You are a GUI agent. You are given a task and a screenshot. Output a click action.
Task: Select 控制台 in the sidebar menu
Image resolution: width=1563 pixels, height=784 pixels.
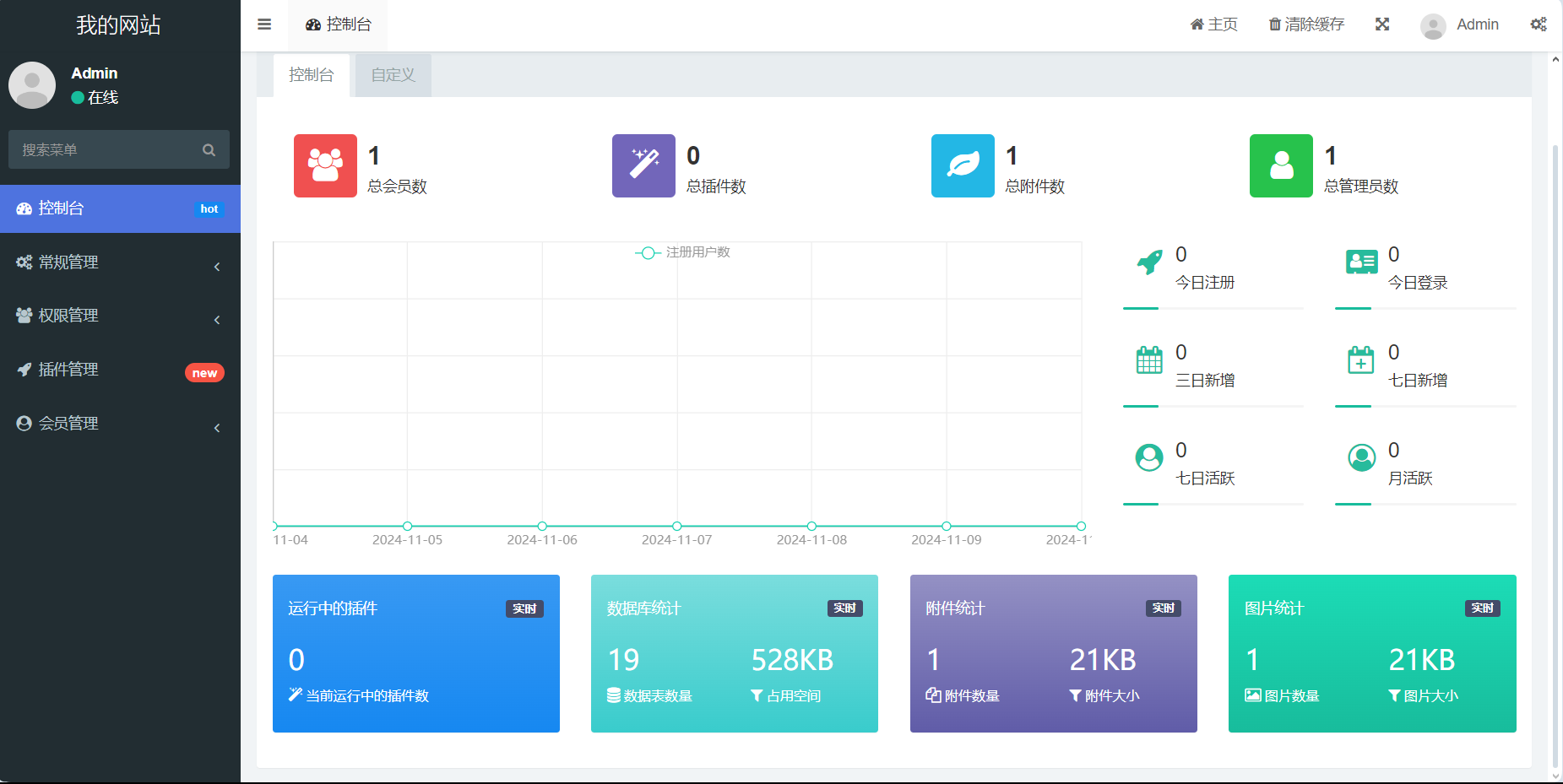click(120, 208)
